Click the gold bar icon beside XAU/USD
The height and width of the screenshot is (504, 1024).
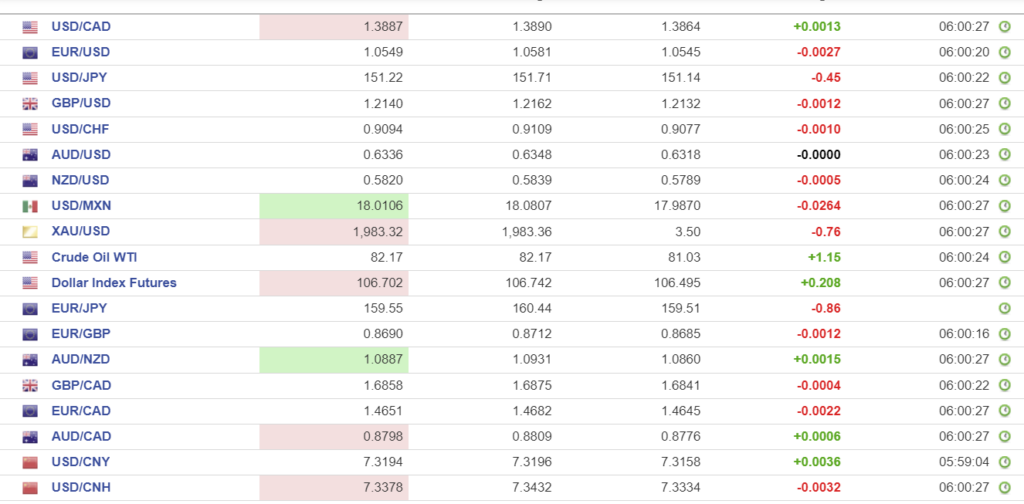click(30, 232)
